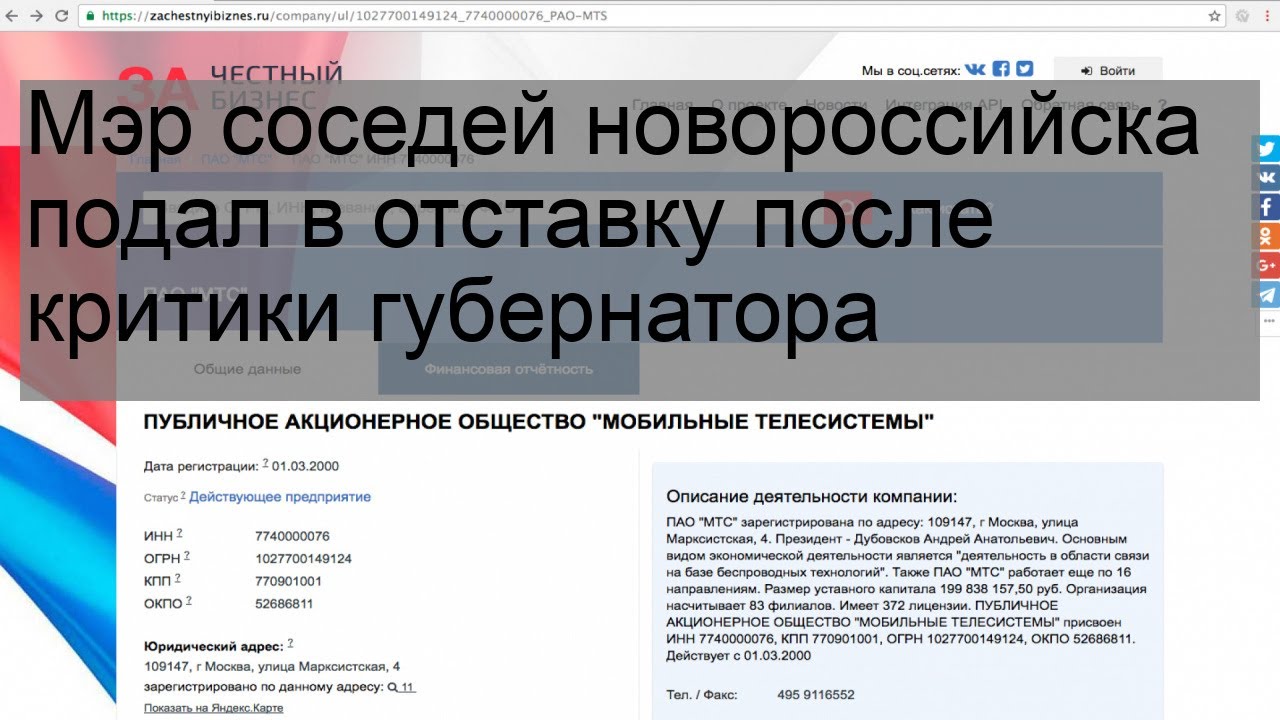Click registration date 01.03.2000

[305, 467]
